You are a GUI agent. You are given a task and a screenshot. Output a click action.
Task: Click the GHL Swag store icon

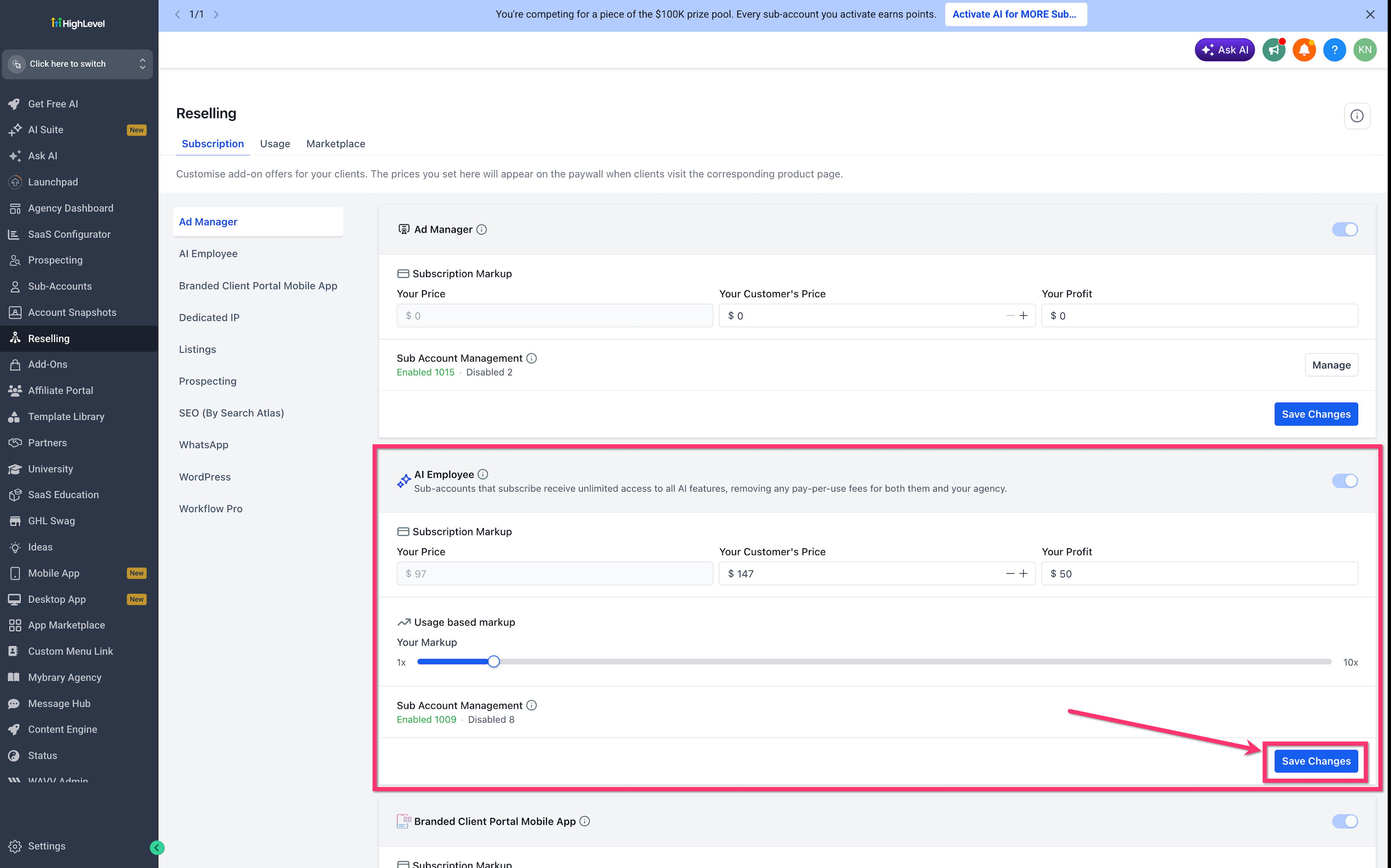click(15, 521)
